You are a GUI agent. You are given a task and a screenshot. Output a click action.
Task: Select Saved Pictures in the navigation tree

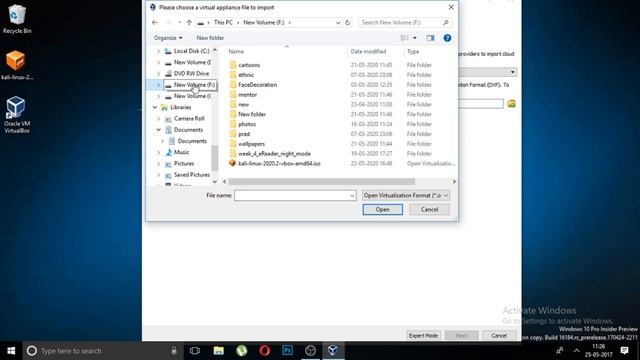pyautogui.click(x=191, y=175)
